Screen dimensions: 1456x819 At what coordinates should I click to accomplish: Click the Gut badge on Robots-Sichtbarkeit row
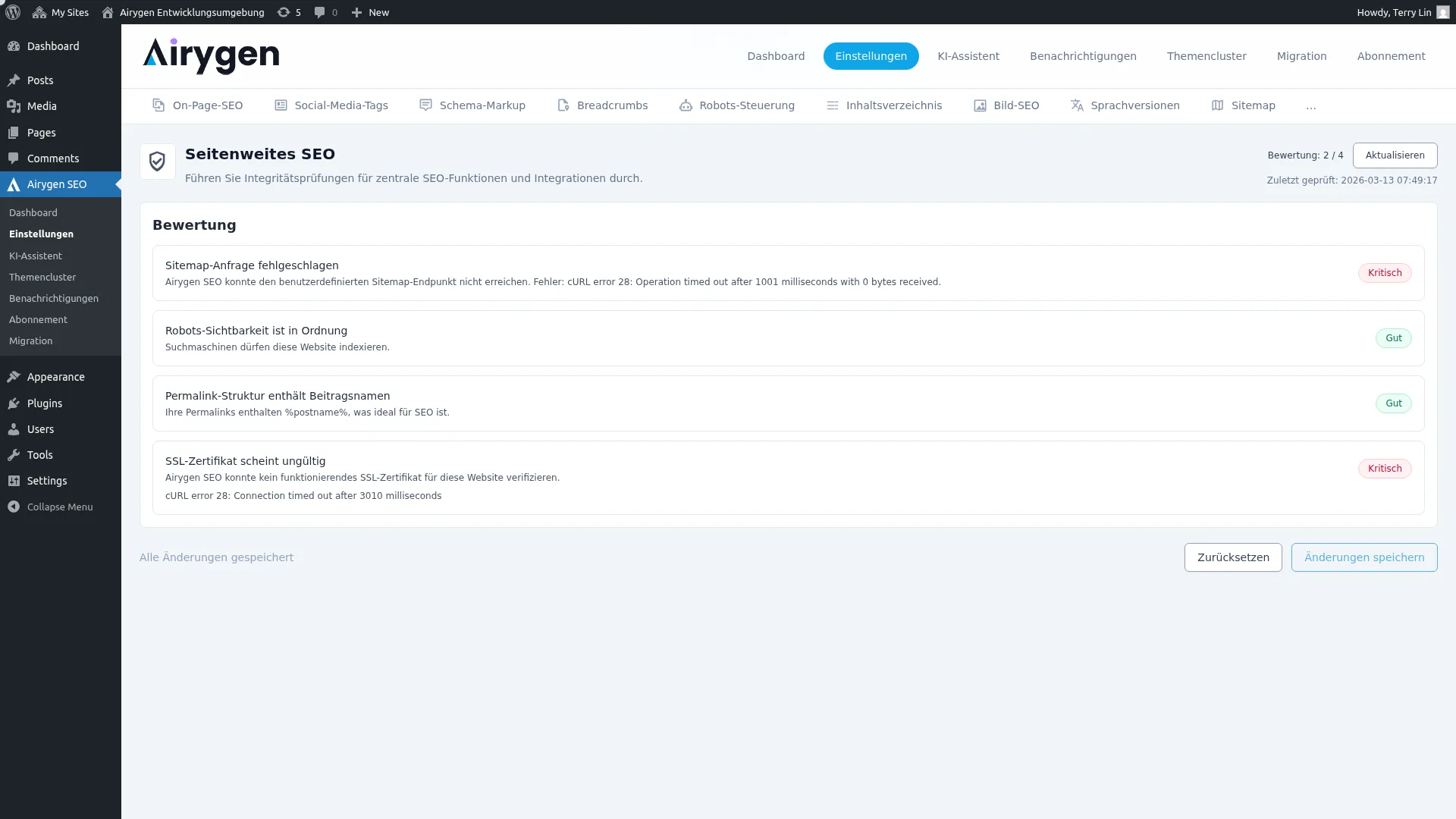coord(1394,338)
